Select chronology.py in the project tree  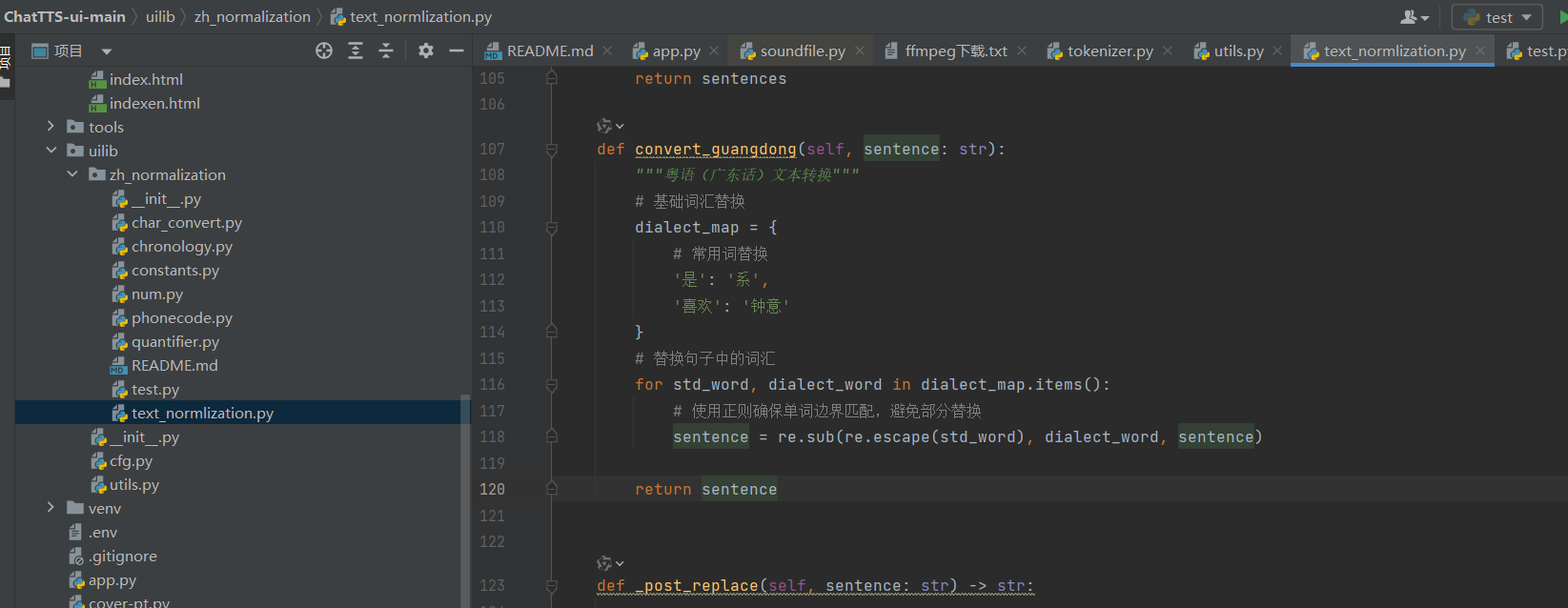182,247
